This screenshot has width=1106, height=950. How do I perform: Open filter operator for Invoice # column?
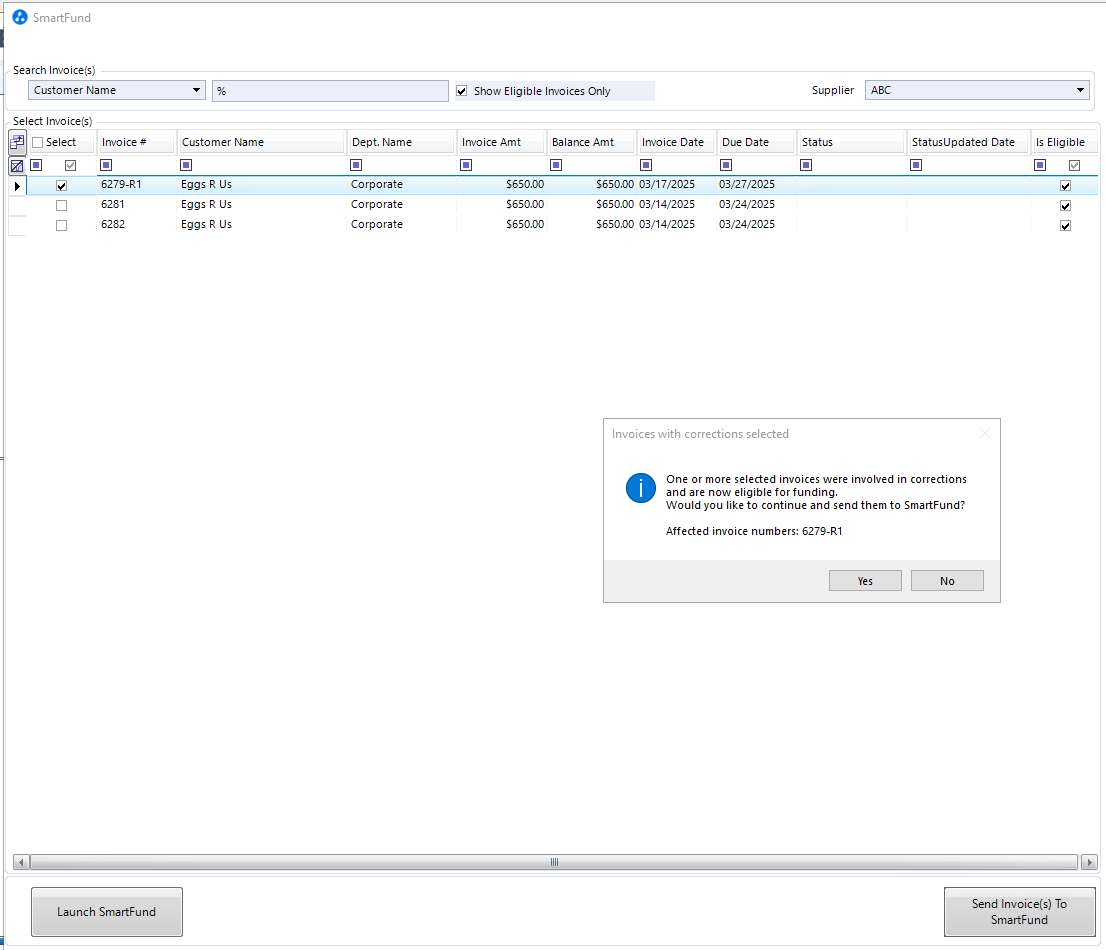pos(106,165)
